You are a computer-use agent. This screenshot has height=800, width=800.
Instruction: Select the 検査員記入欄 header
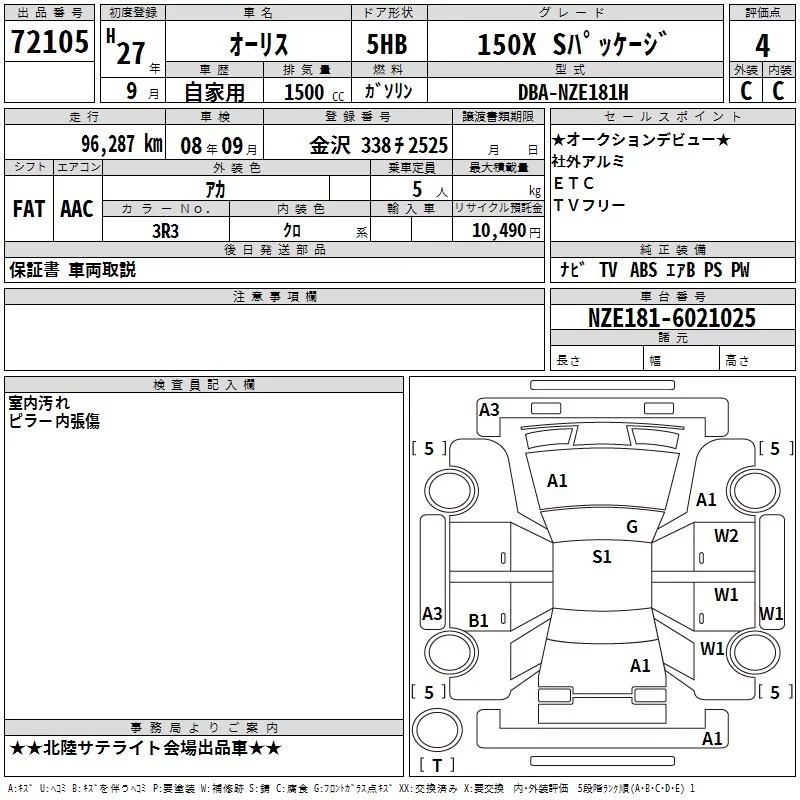point(204,385)
